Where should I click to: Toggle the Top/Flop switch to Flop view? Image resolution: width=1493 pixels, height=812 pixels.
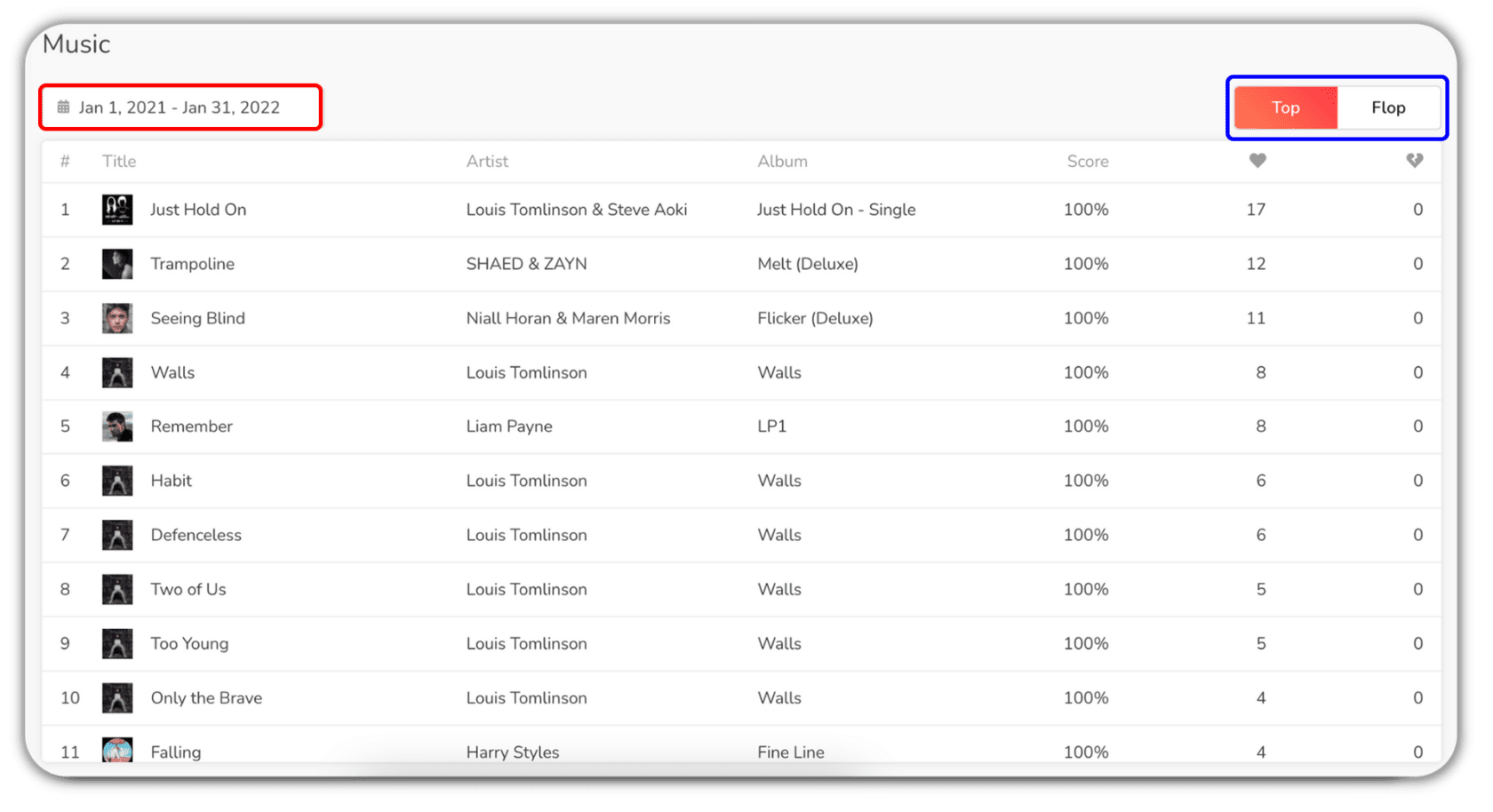[x=1388, y=107]
